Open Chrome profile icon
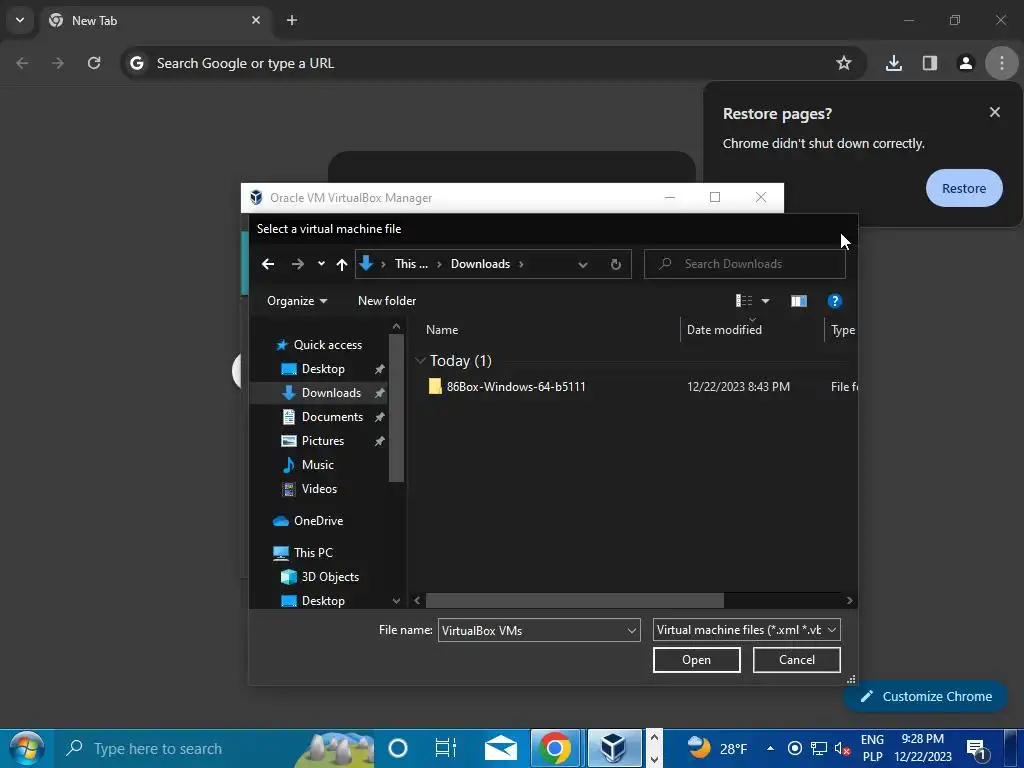 tap(965, 63)
